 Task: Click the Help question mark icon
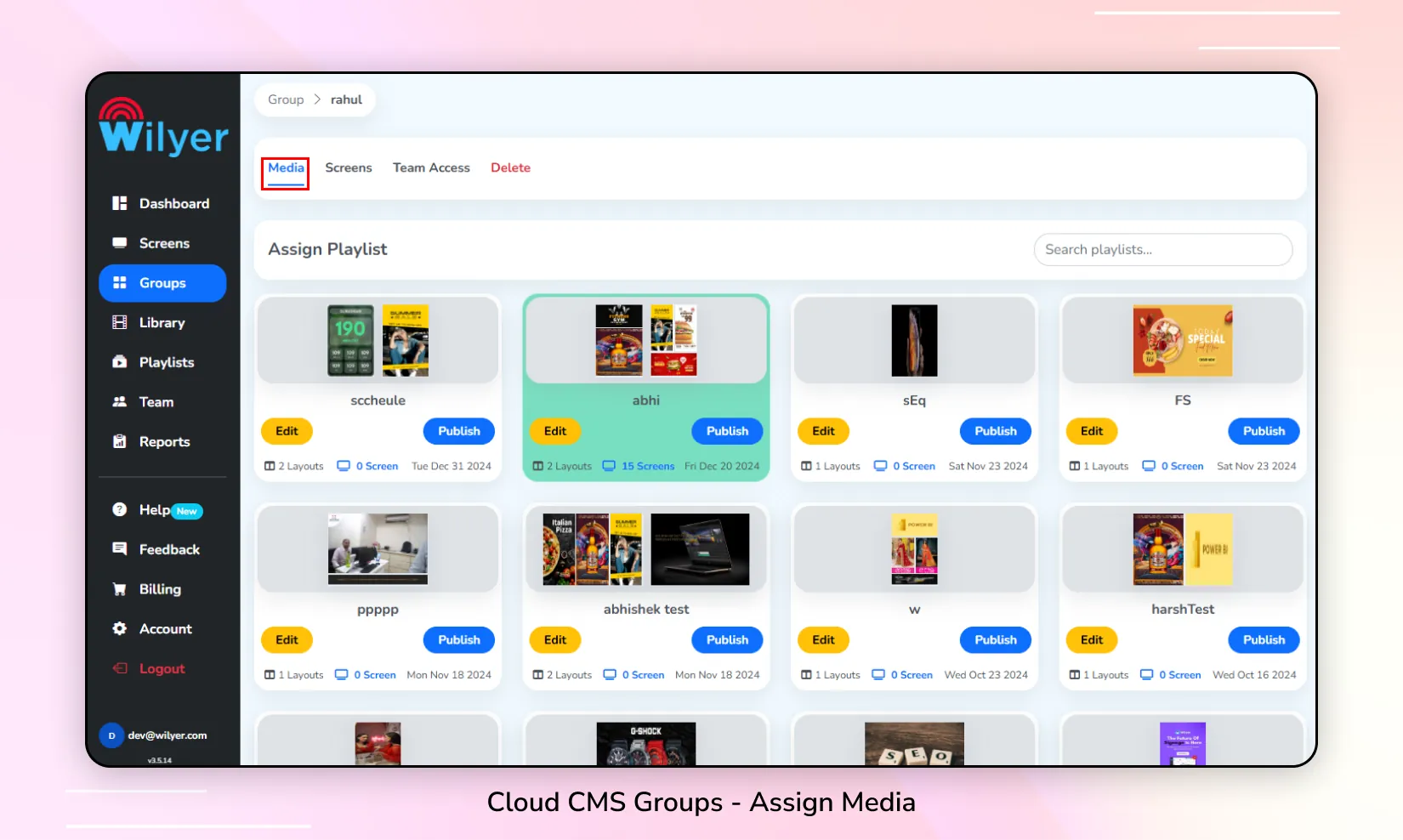(120, 509)
